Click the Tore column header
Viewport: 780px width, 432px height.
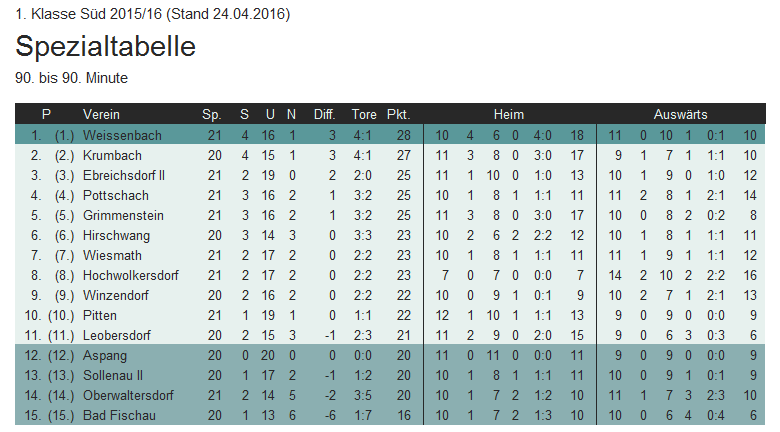tap(363, 114)
